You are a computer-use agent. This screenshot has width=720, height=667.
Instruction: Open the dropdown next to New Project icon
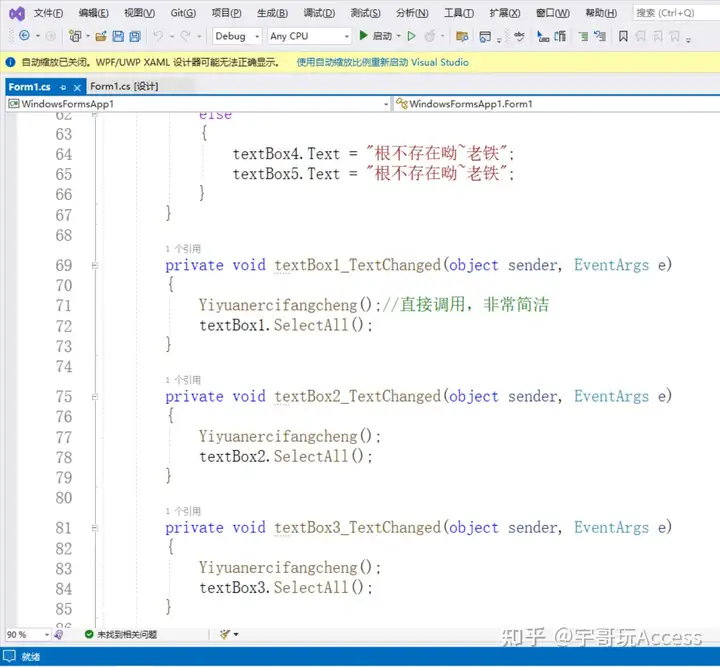coord(88,36)
